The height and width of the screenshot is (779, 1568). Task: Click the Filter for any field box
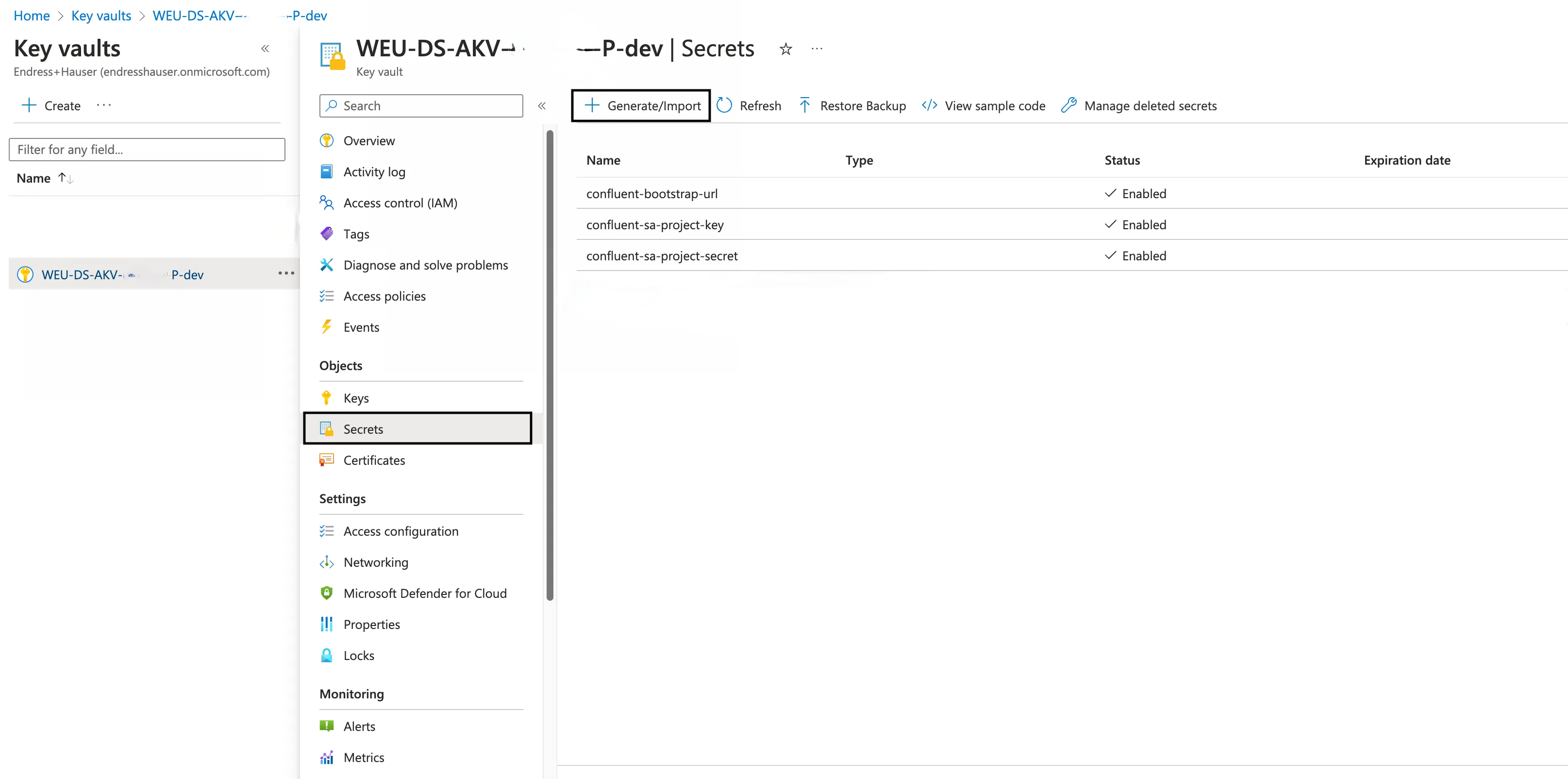pyautogui.click(x=147, y=149)
